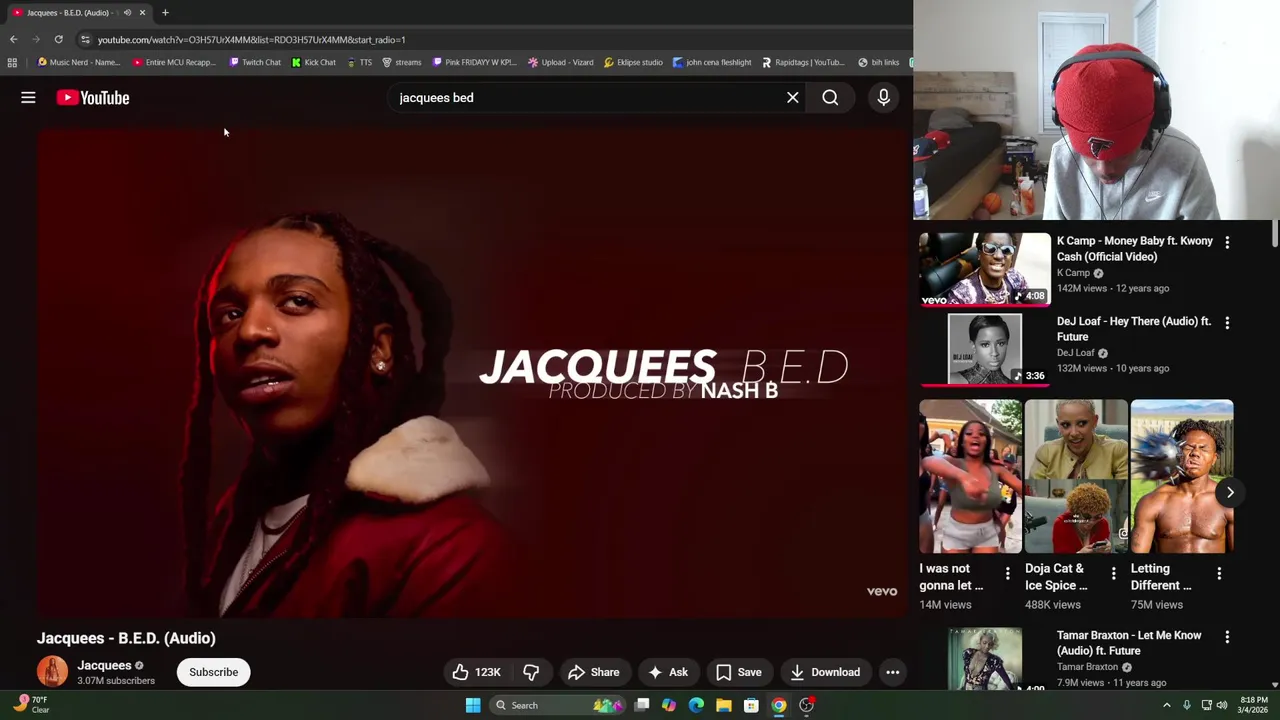Show the next Shorts with the right arrow
This screenshot has height=720, width=1280.
[x=1230, y=492]
